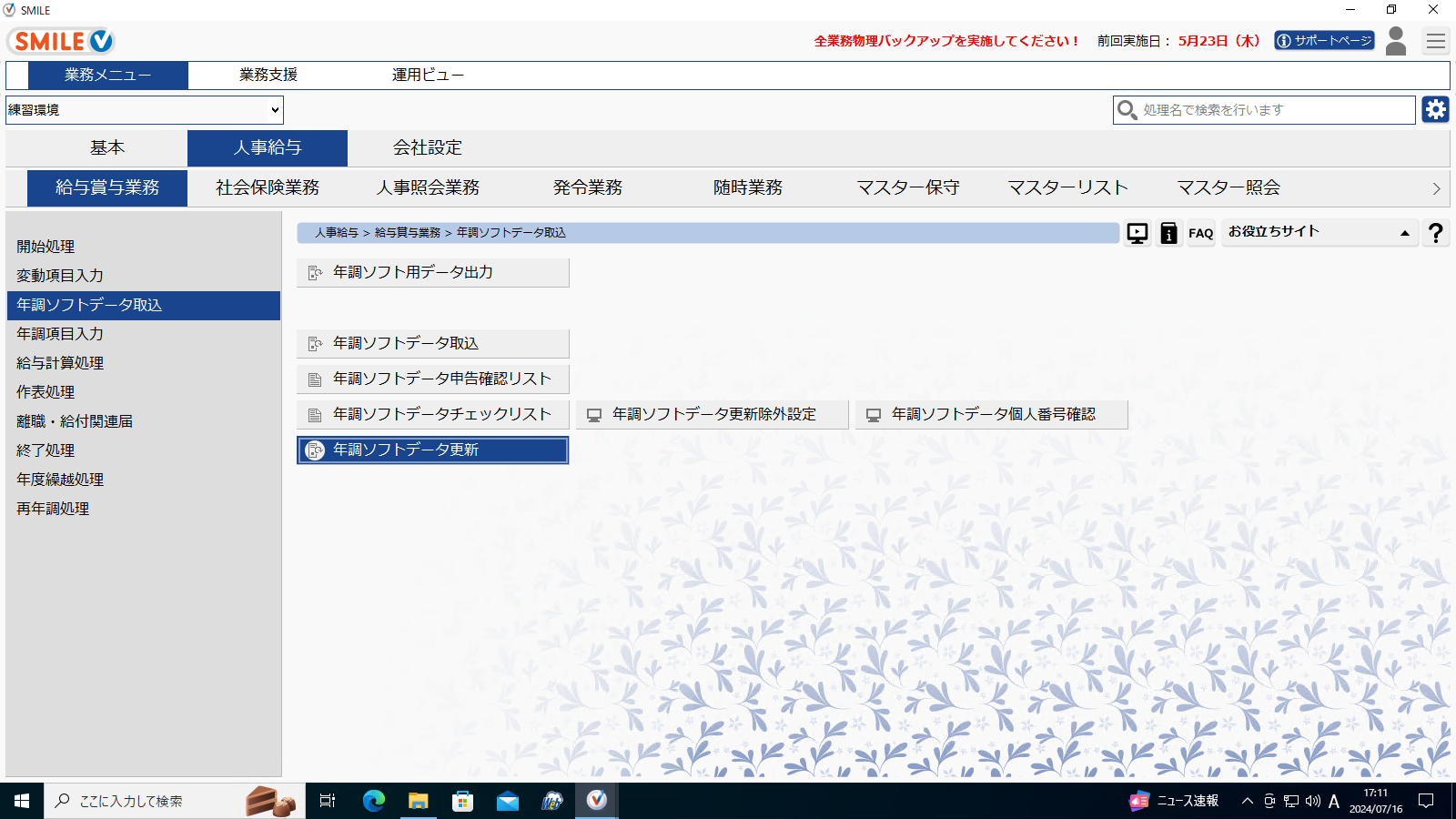Open the サポートページ support button
This screenshot has width=1456, height=819.
pos(1324,41)
